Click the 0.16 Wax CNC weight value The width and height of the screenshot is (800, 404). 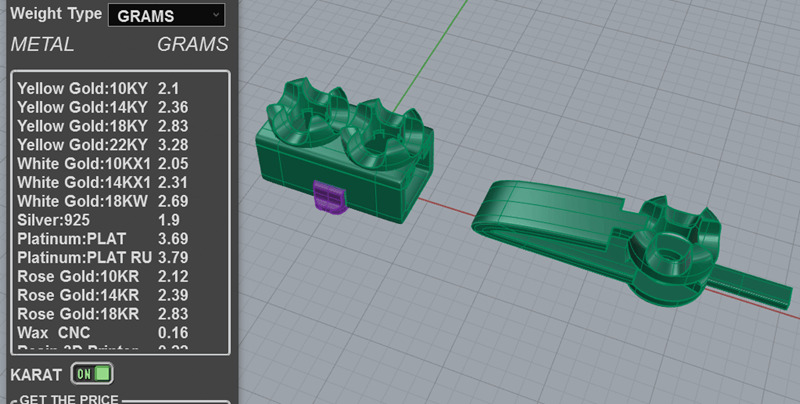(x=173, y=333)
